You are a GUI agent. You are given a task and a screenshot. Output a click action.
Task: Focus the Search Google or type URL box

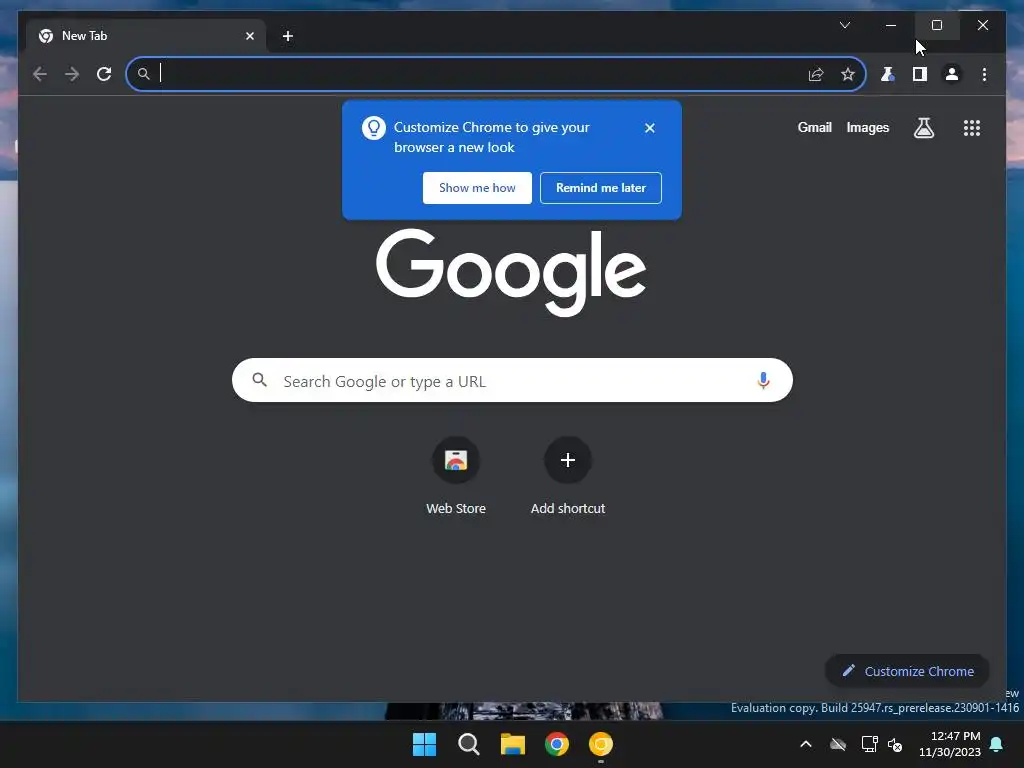point(512,380)
